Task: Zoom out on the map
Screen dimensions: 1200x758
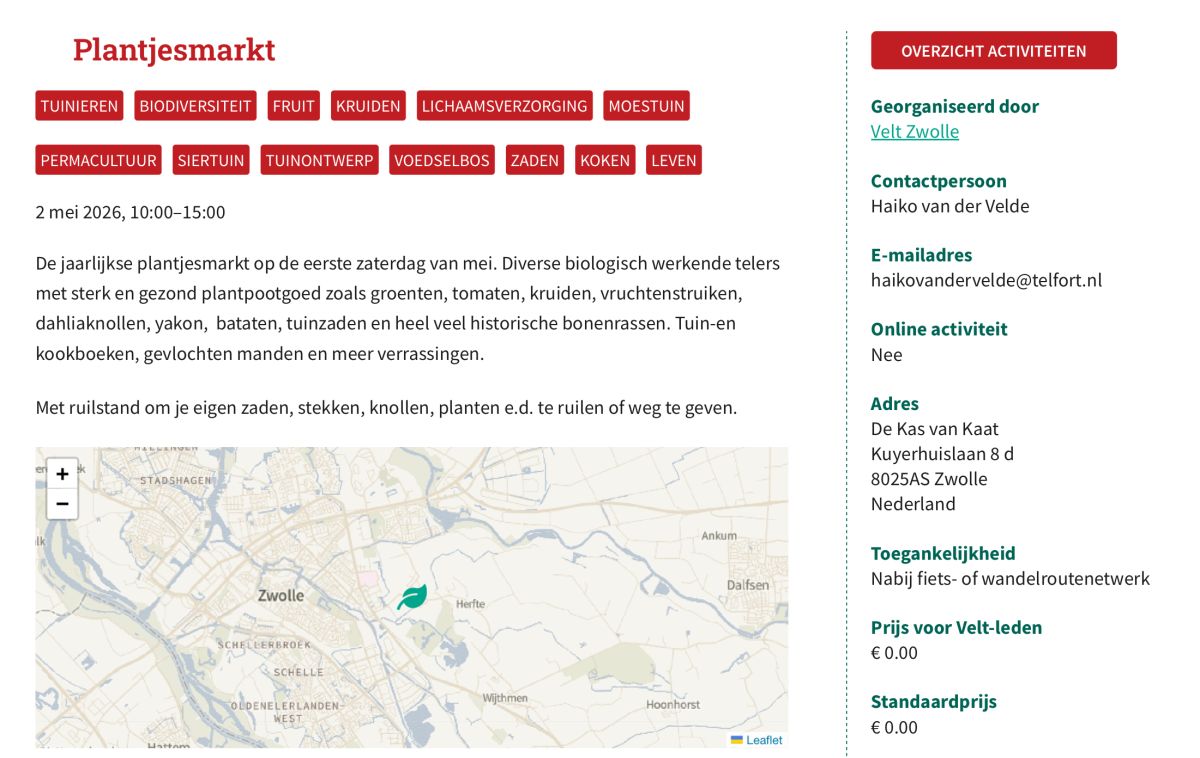Action: (62, 504)
